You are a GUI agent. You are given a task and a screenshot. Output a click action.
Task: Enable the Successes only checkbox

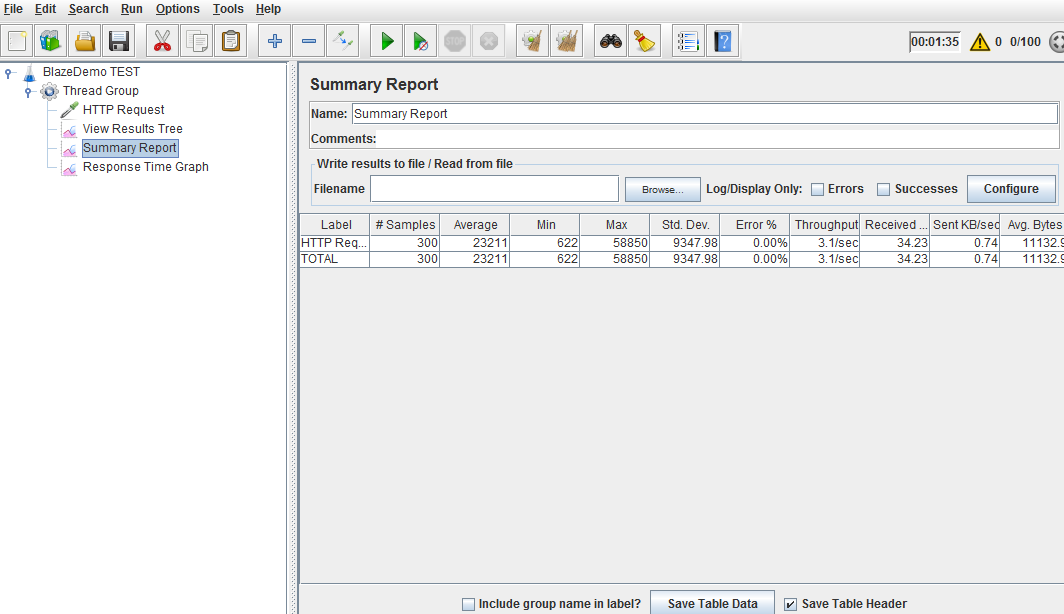tap(883, 189)
